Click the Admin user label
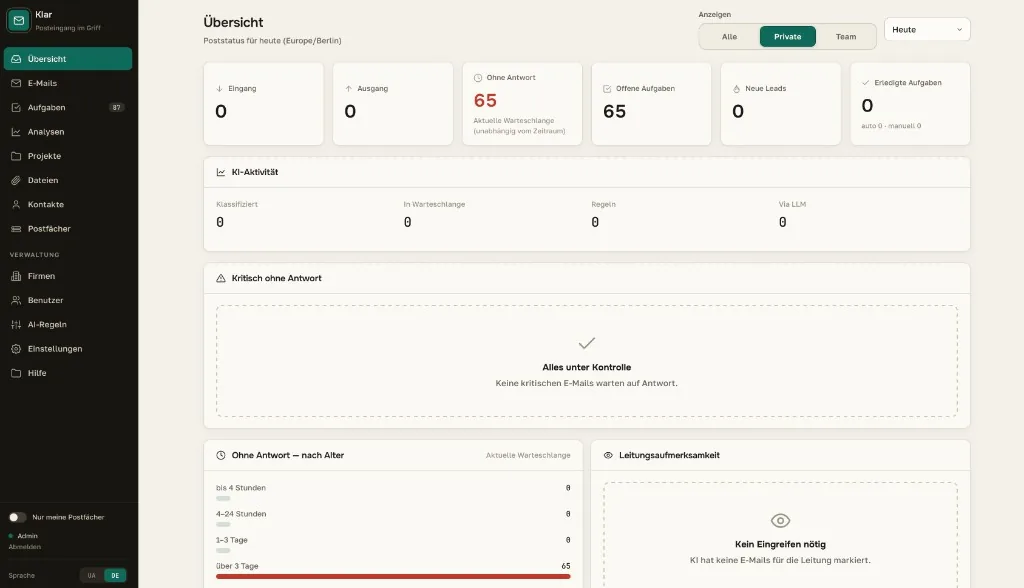The height and width of the screenshot is (588, 1024). [x=27, y=536]
